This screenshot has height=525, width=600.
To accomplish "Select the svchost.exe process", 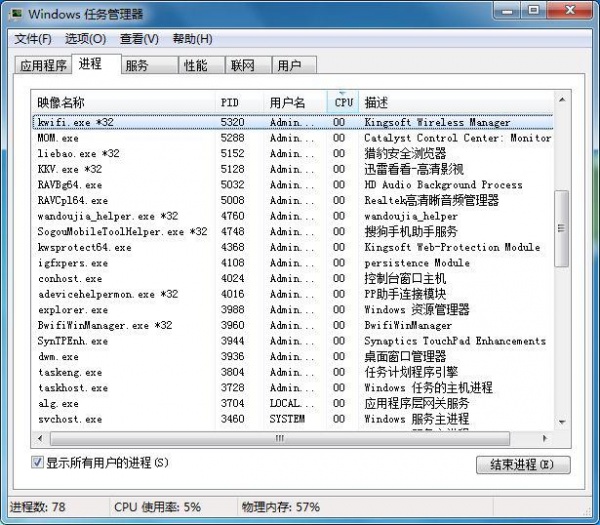I will [293, 419].
